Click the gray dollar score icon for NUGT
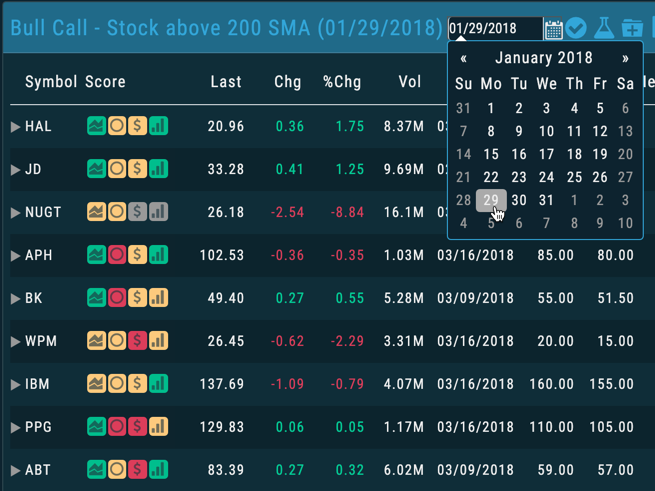This screenshot has width=655, height=491. (138, 213)
